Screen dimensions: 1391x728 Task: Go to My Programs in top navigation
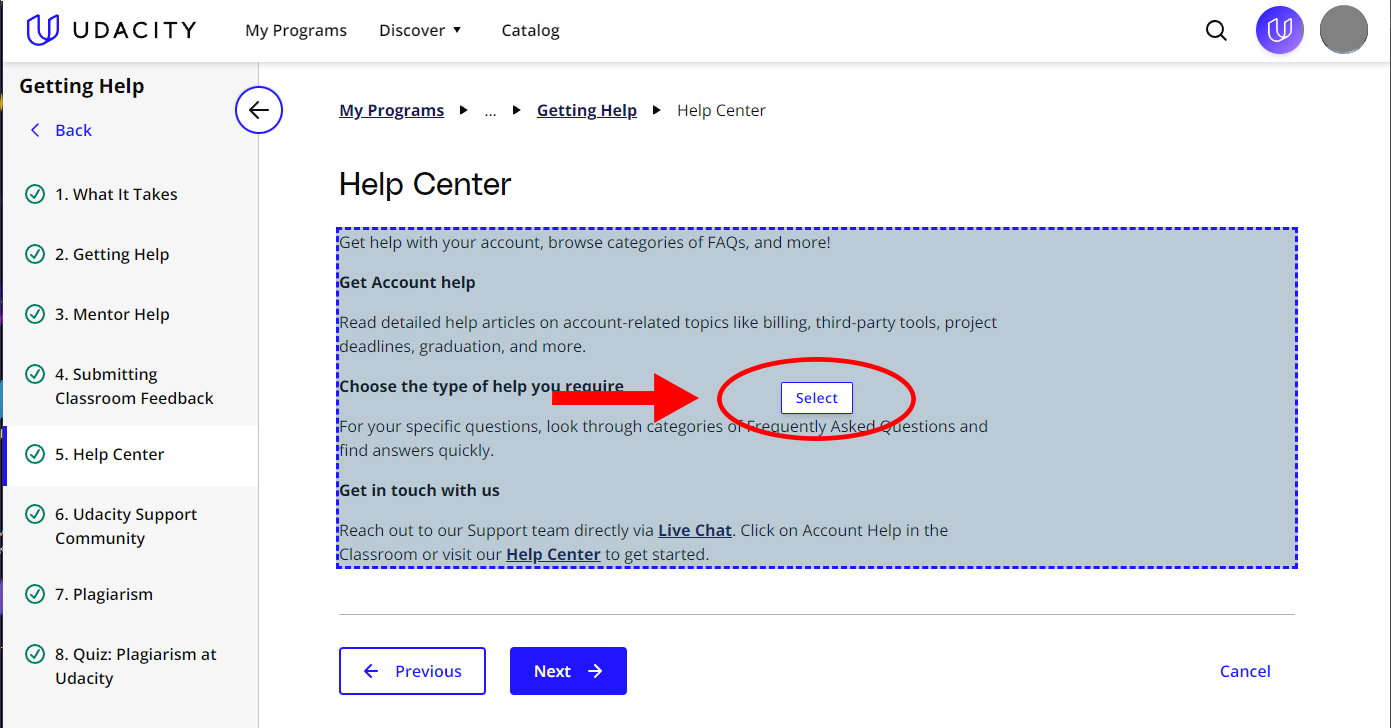click(x=296, y=30)
